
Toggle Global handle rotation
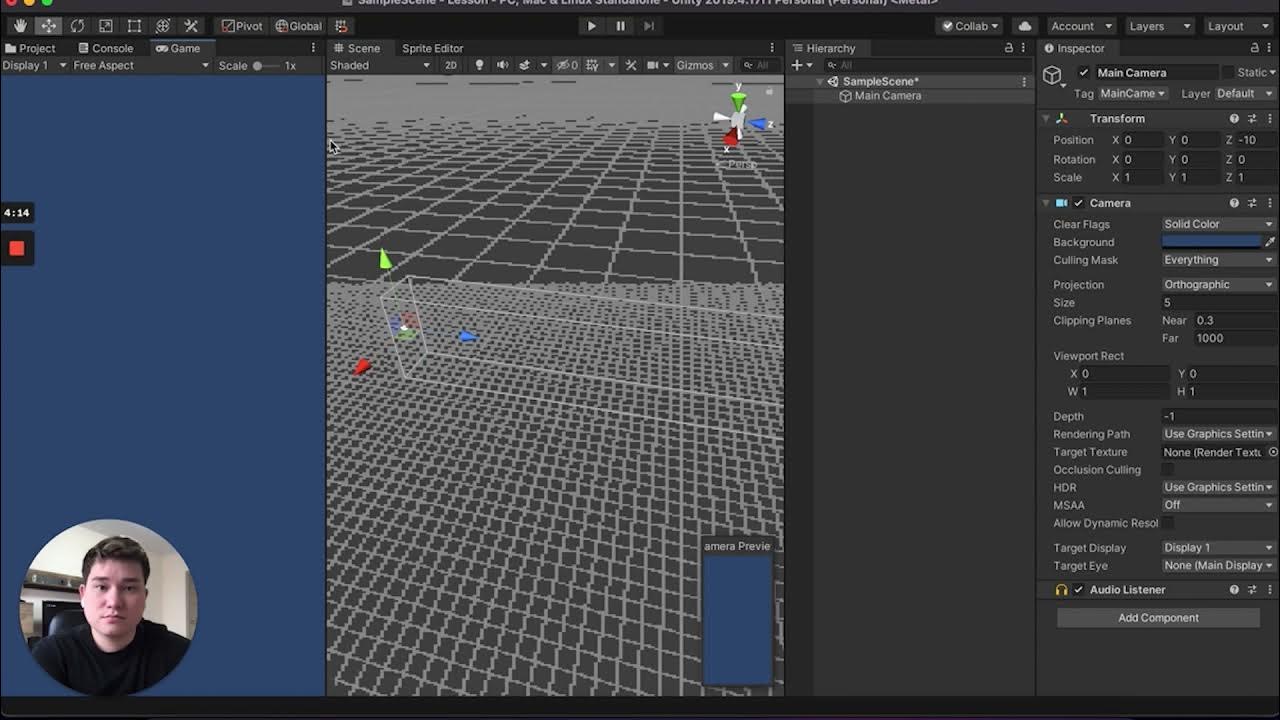pos(298,26)
